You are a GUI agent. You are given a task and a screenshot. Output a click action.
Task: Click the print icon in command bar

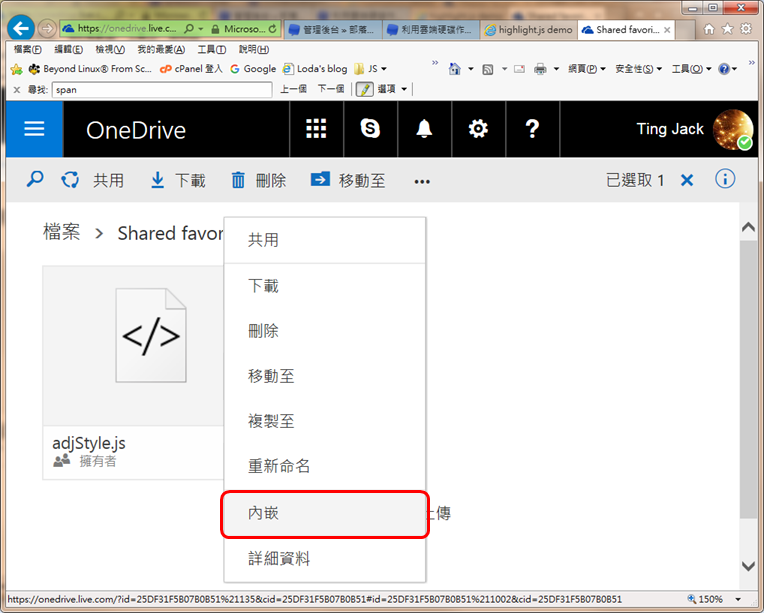coord(540,69)
